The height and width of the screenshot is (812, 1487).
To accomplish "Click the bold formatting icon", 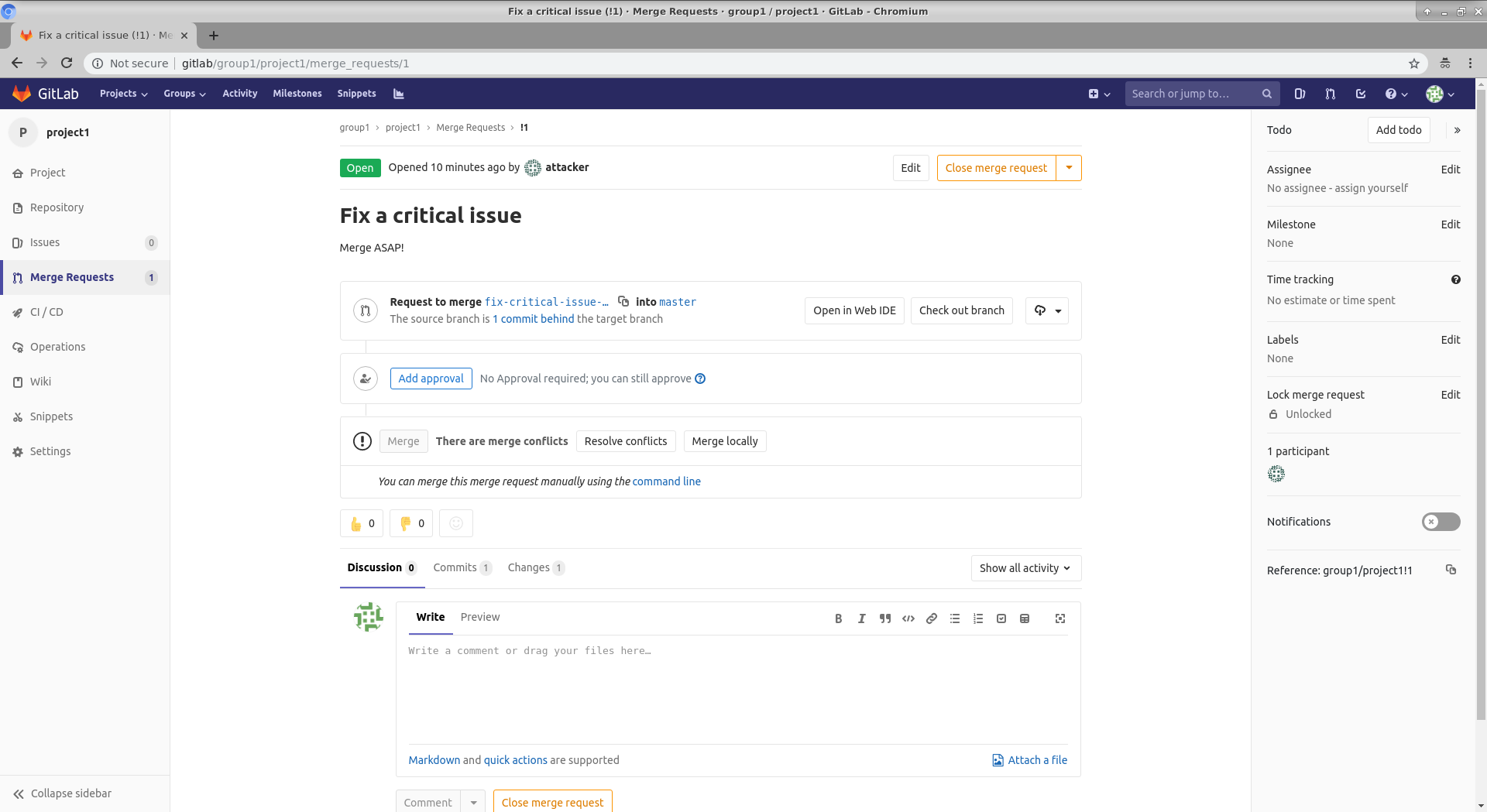I will click(838, 618).
